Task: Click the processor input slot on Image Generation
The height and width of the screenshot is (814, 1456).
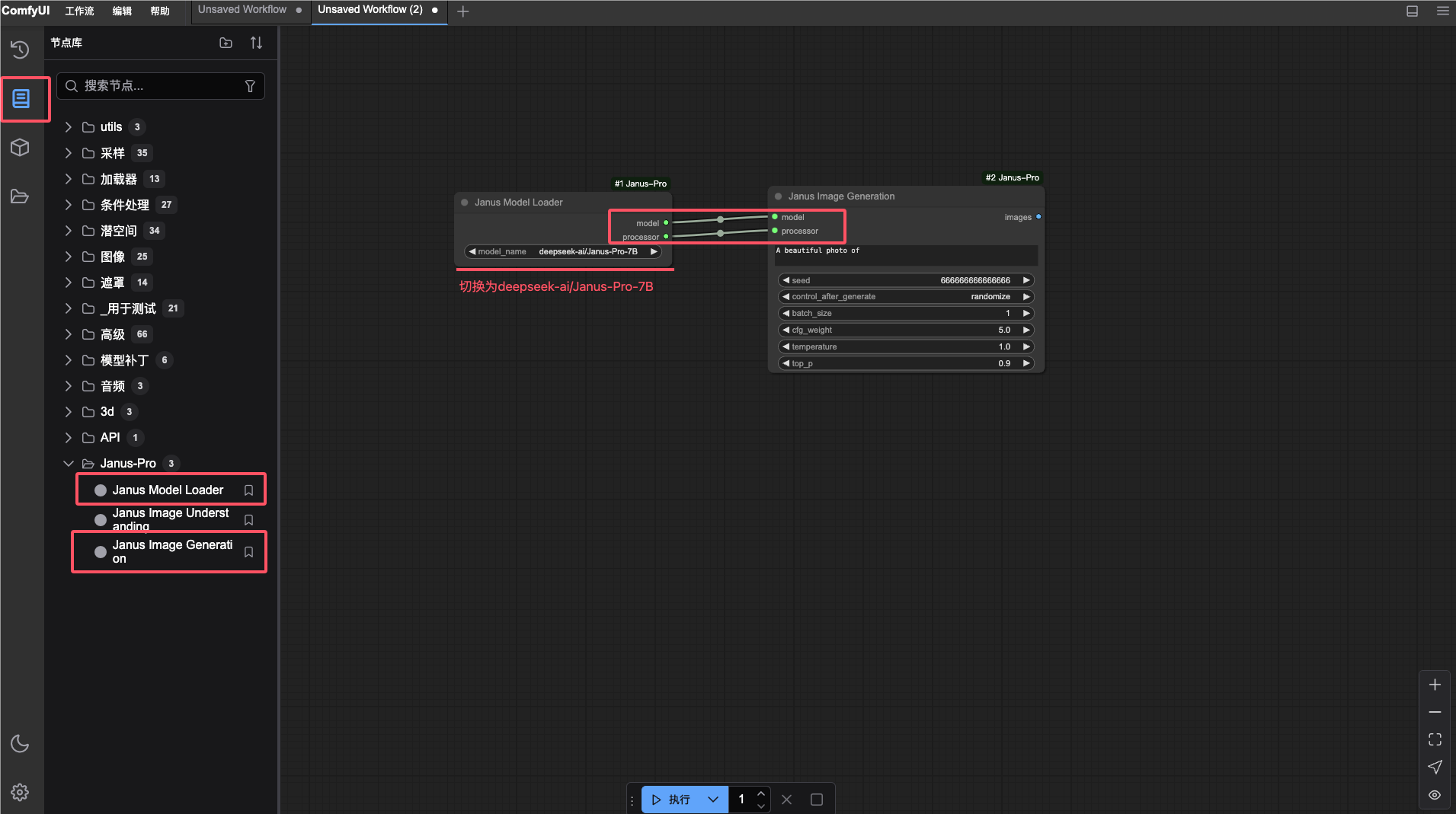Action: (x=775, y=231)
